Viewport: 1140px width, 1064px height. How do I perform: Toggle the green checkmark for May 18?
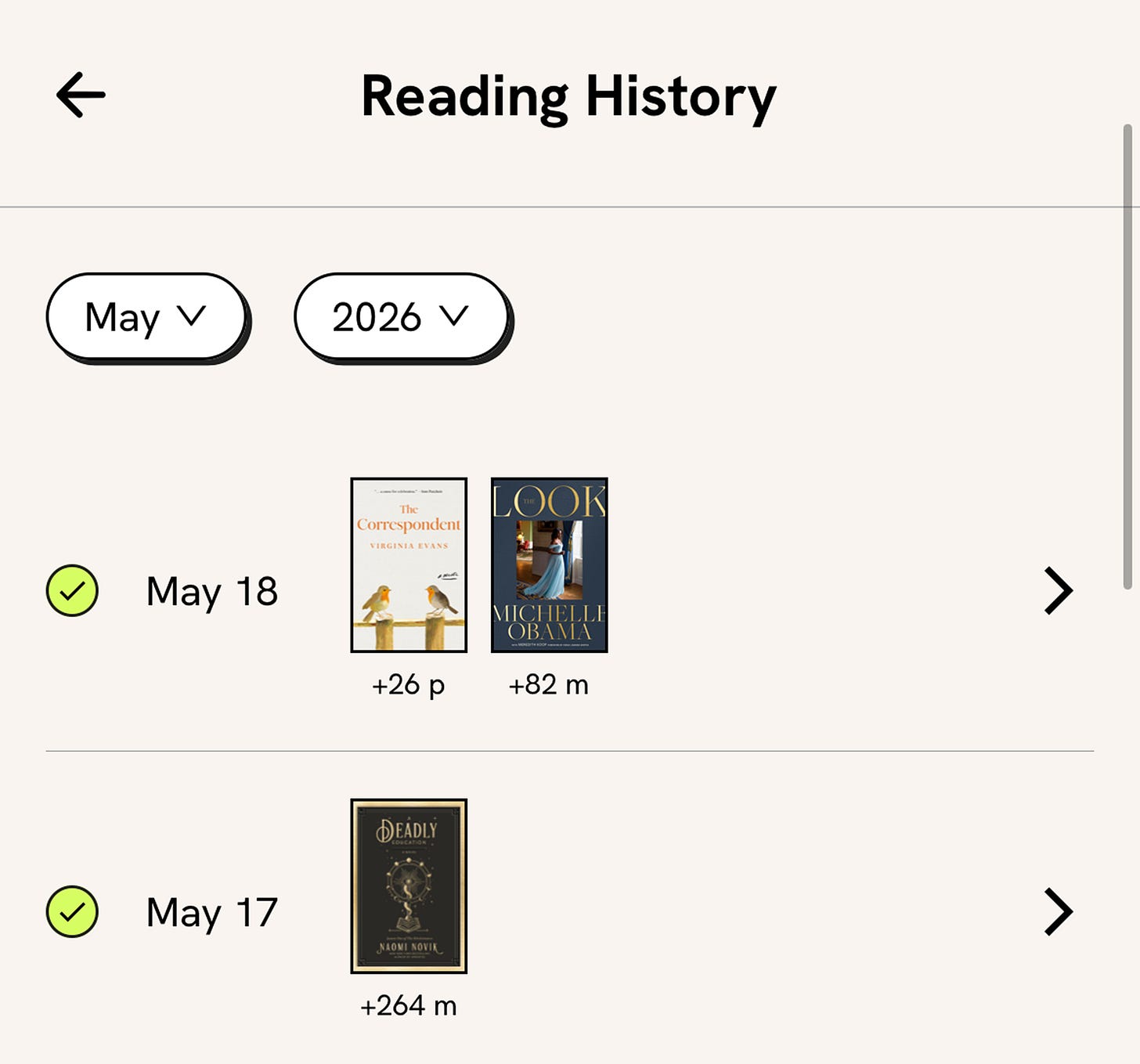(x=72, y=590)
